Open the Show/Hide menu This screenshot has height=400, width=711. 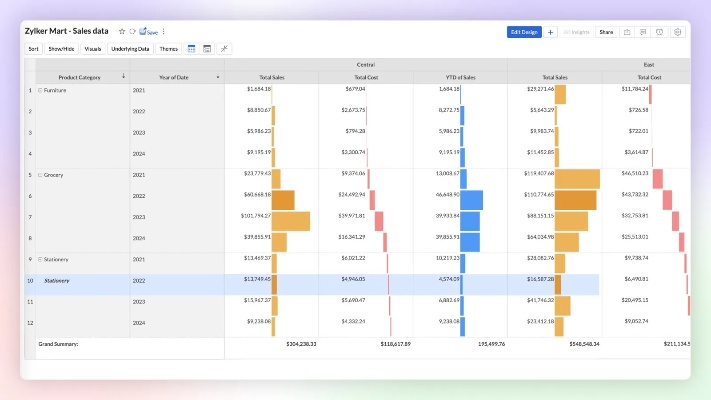[x=62, y=48]
